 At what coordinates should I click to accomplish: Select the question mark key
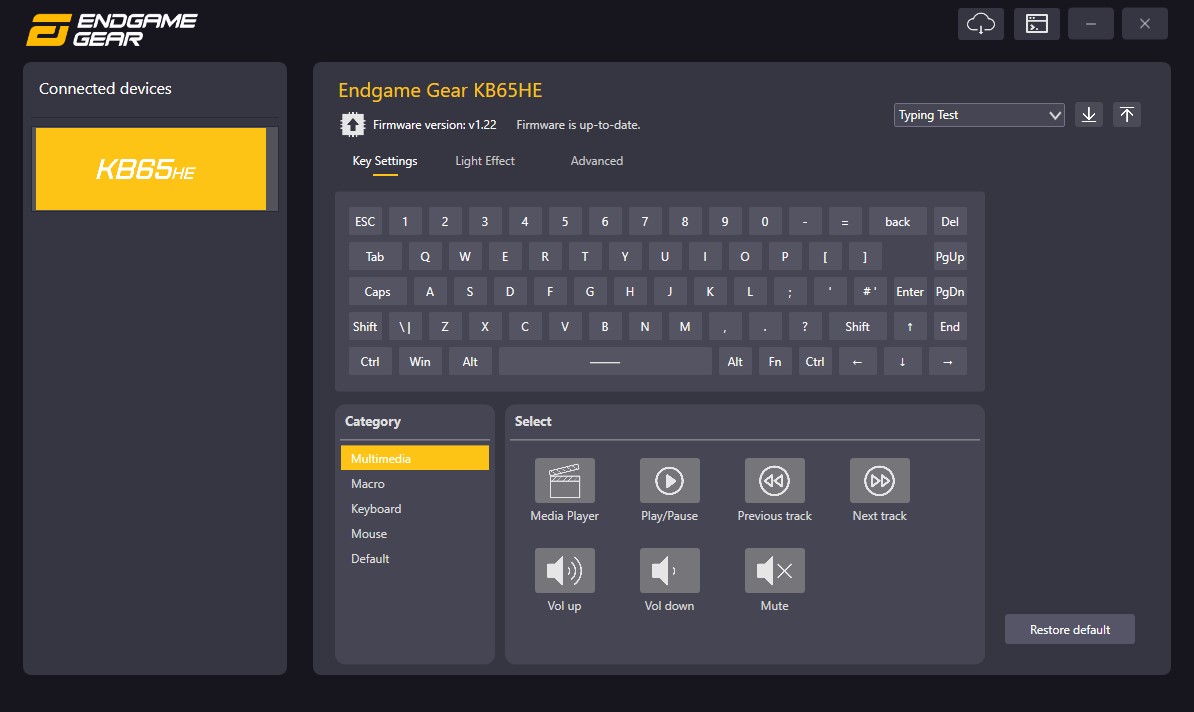click(x=805, y=327)
